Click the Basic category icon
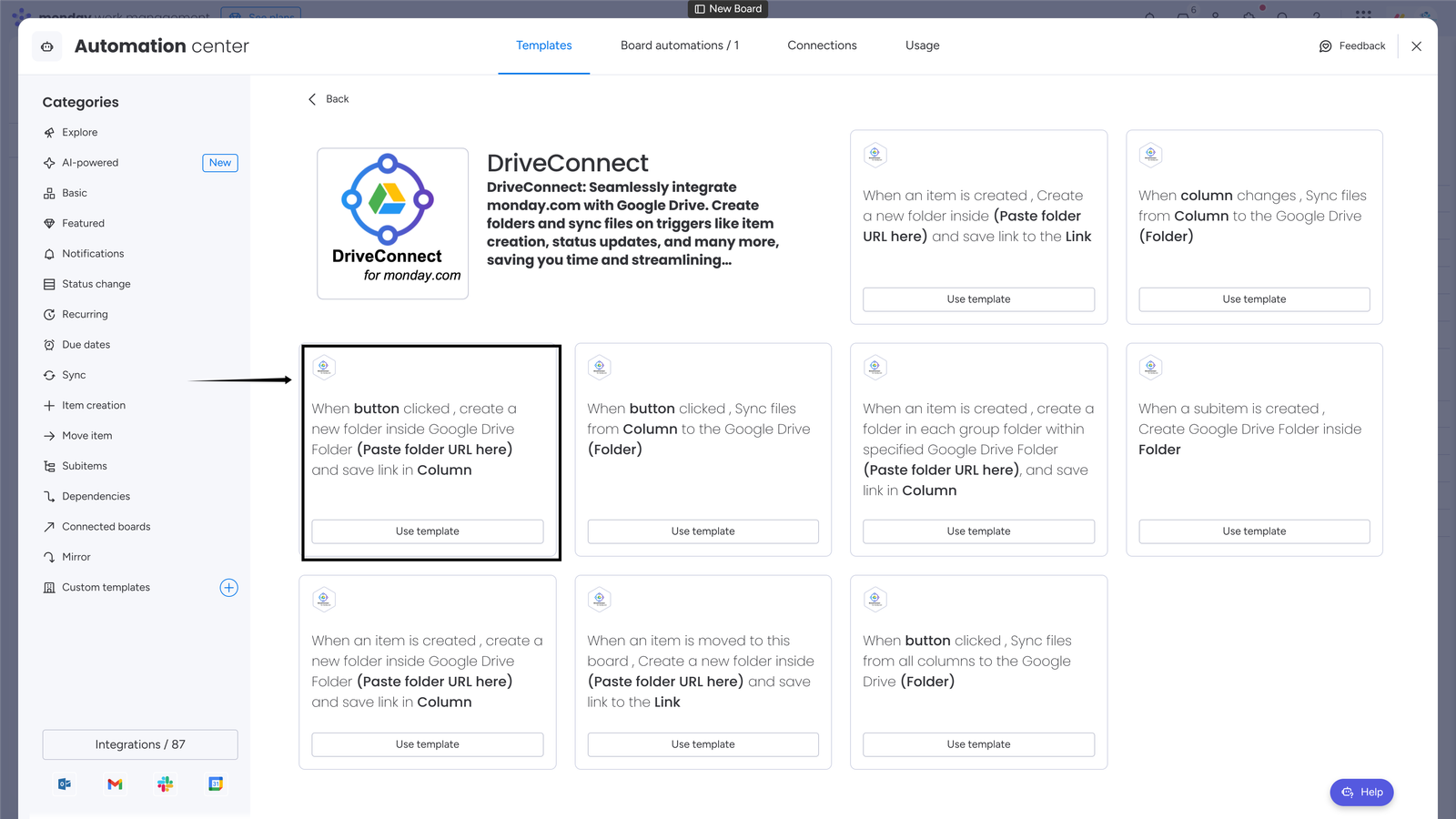The image size is (1456, 819). point(49,193)
